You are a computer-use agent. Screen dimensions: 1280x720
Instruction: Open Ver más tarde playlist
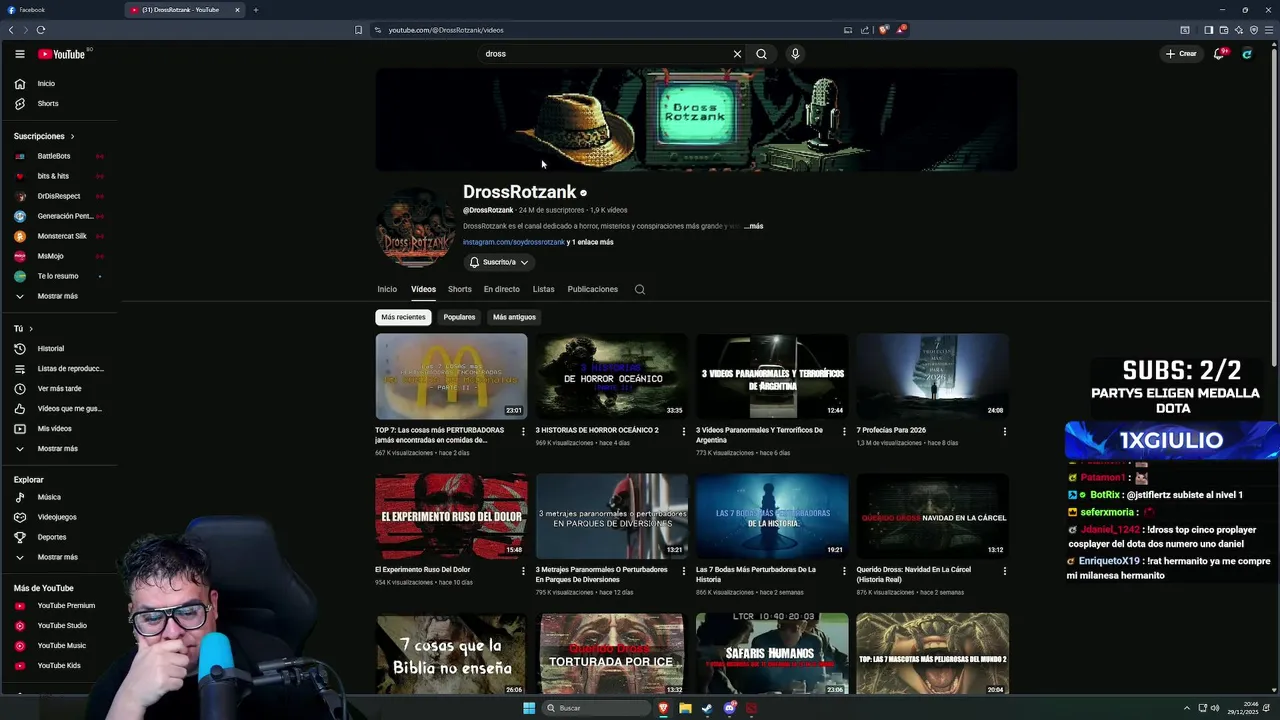(59, 389)
